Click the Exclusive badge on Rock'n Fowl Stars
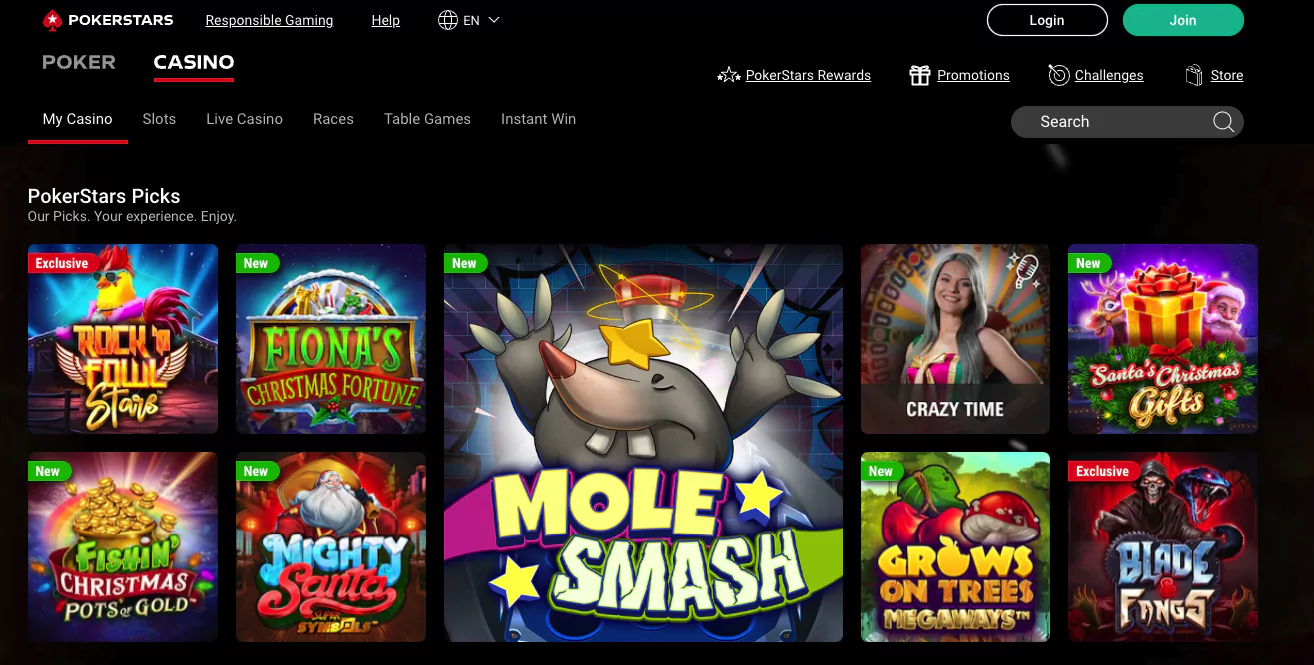Viewport: 1314px width, 665px height. pos(63,263)
